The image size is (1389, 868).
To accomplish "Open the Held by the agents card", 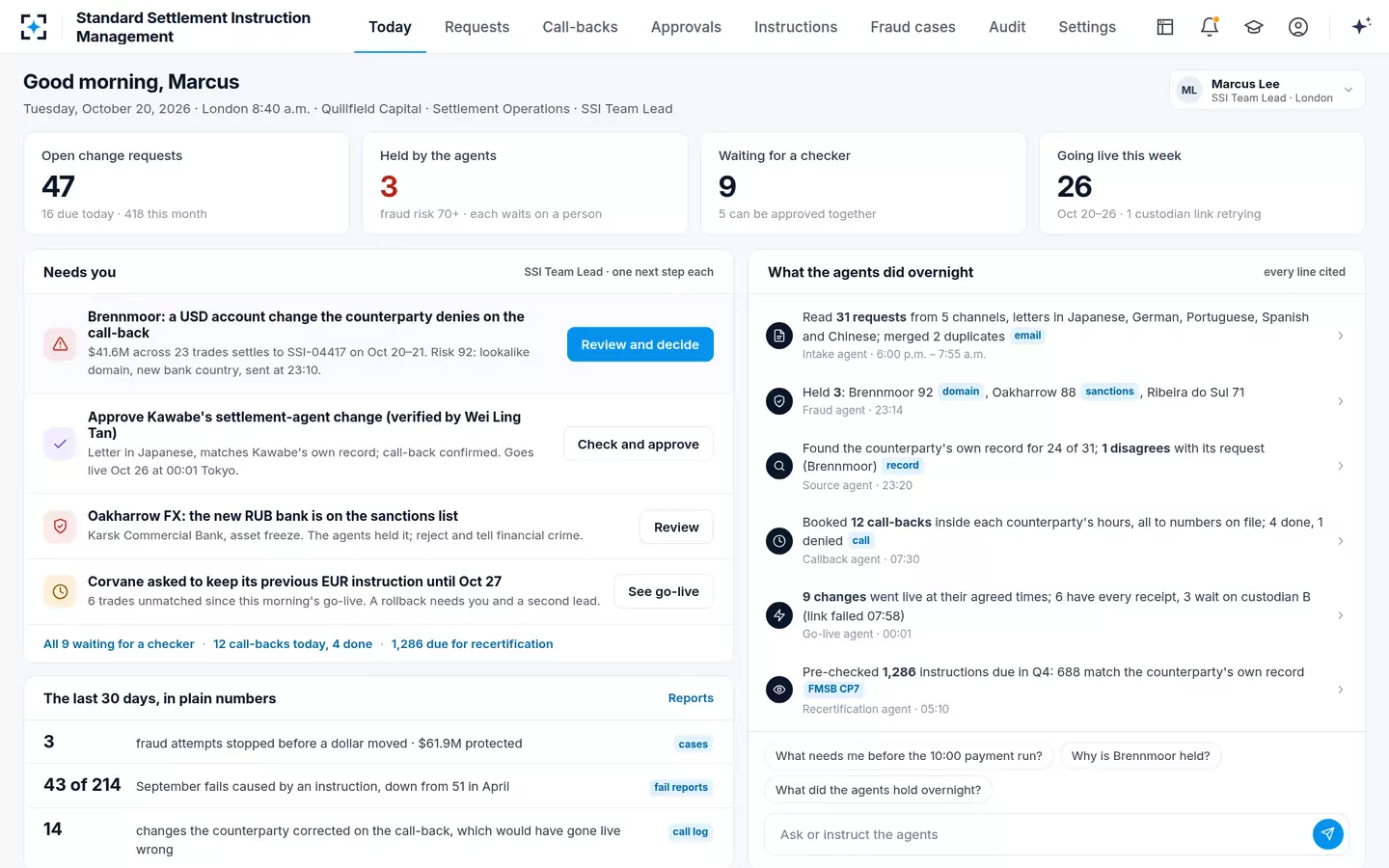I will (525, 183).
